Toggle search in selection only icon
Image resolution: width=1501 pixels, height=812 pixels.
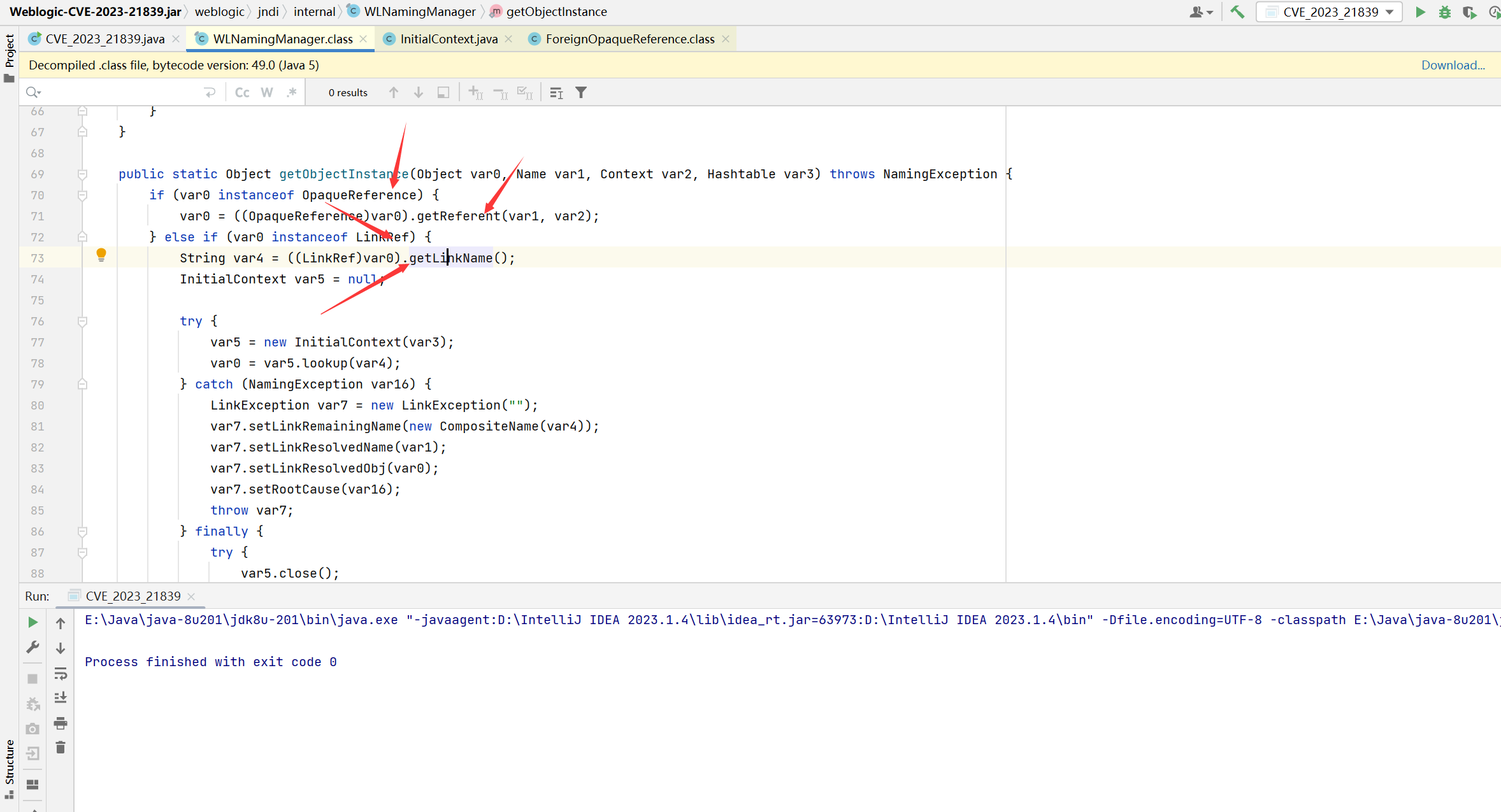click(x=443, y=93)
